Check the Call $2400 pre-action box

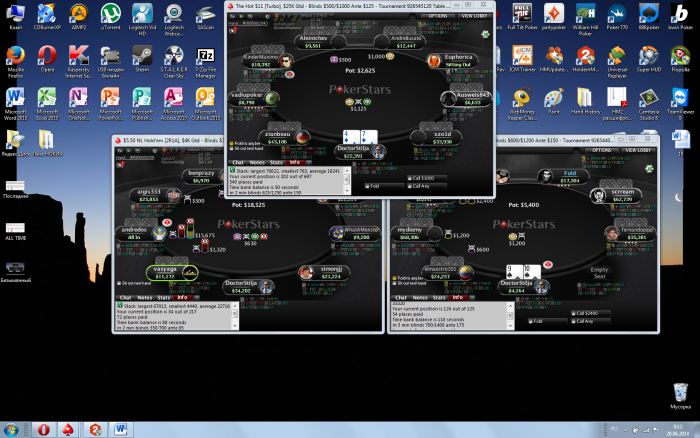point(573,313)
